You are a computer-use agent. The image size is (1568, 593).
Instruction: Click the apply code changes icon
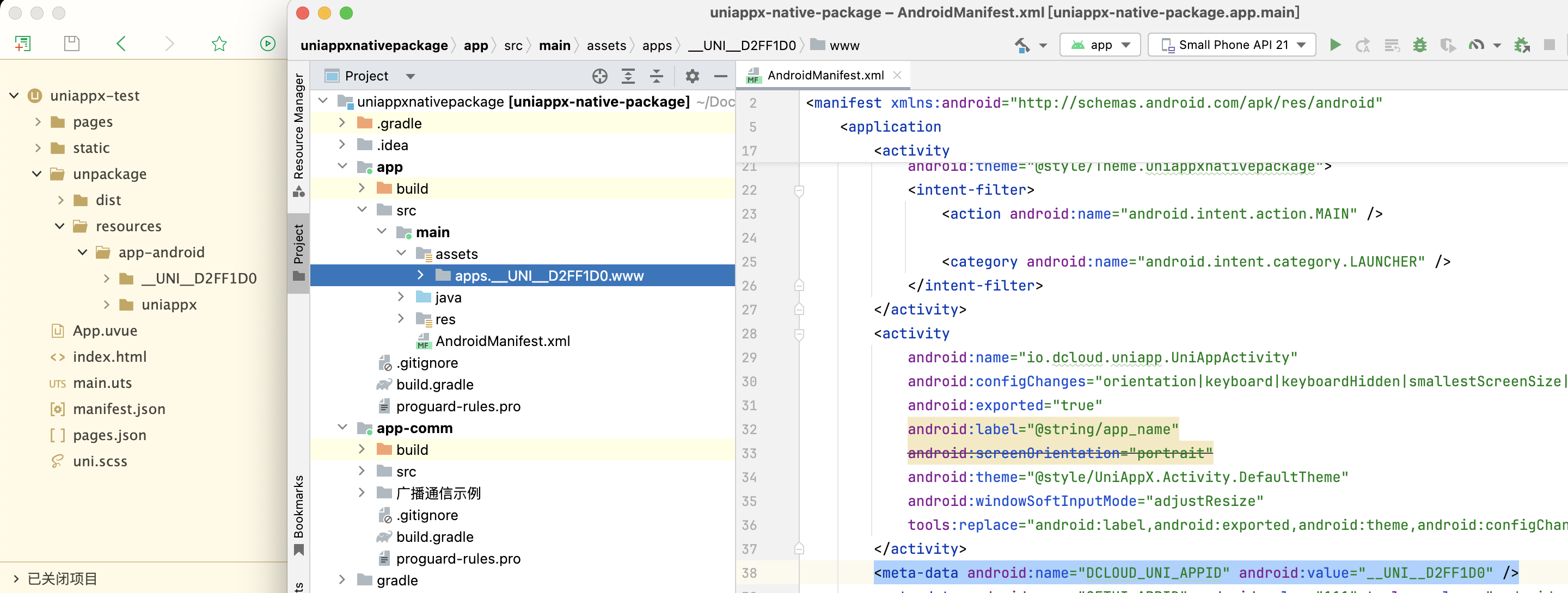coord(1392,45)
